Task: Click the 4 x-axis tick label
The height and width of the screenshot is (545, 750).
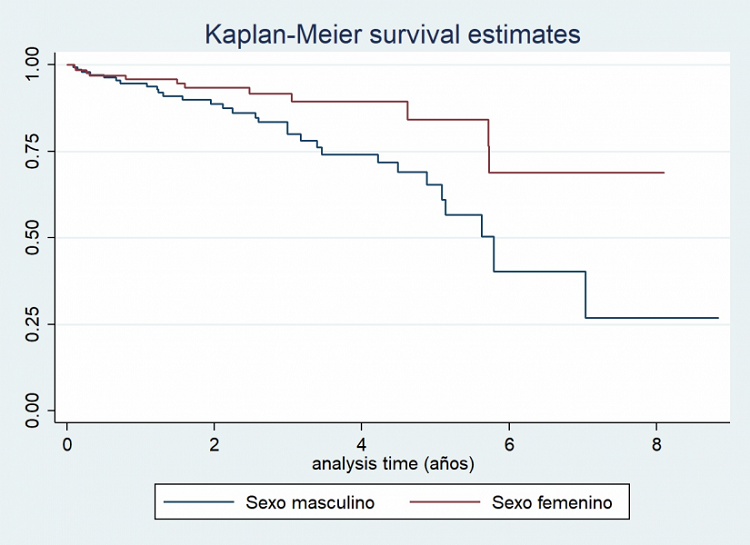Action: [362, 444]
